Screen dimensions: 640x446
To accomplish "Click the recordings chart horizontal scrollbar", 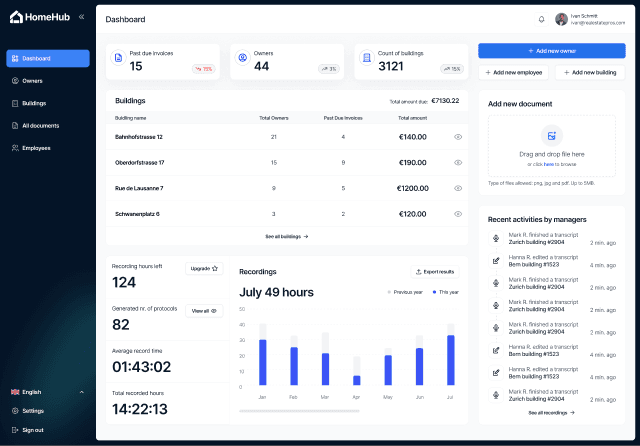I will click(x=299, y=411).
